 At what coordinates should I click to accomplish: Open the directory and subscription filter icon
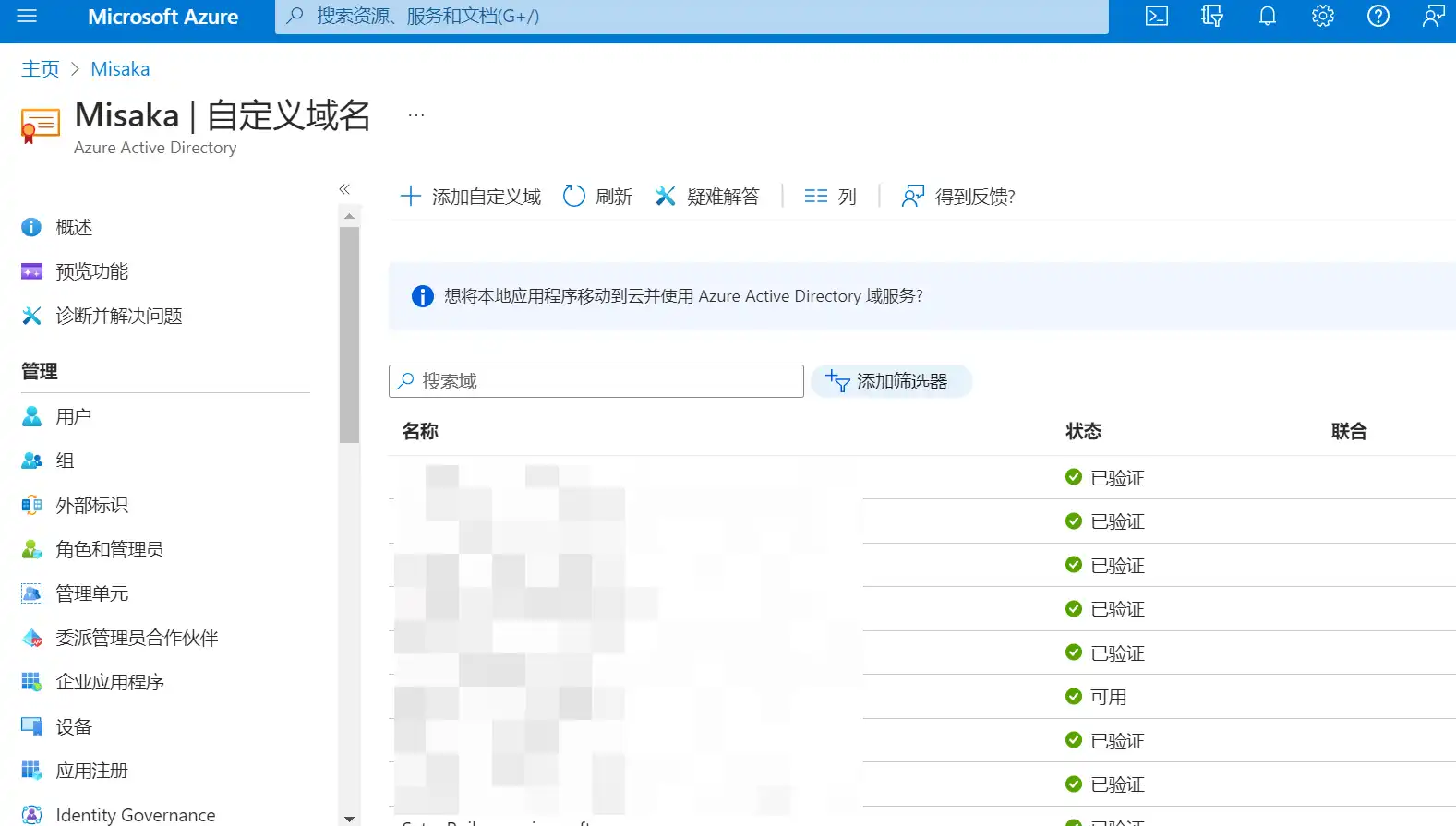coord(1212,16)
